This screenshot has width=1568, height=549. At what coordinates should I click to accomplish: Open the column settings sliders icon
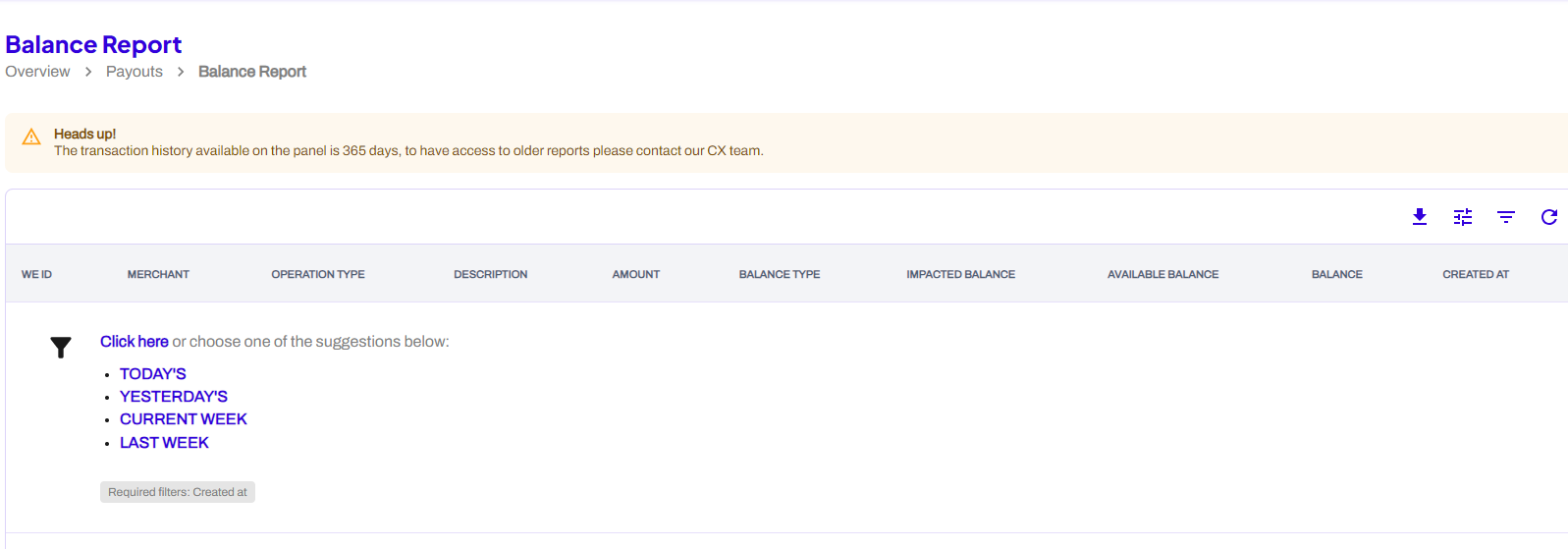(1463, 217)
